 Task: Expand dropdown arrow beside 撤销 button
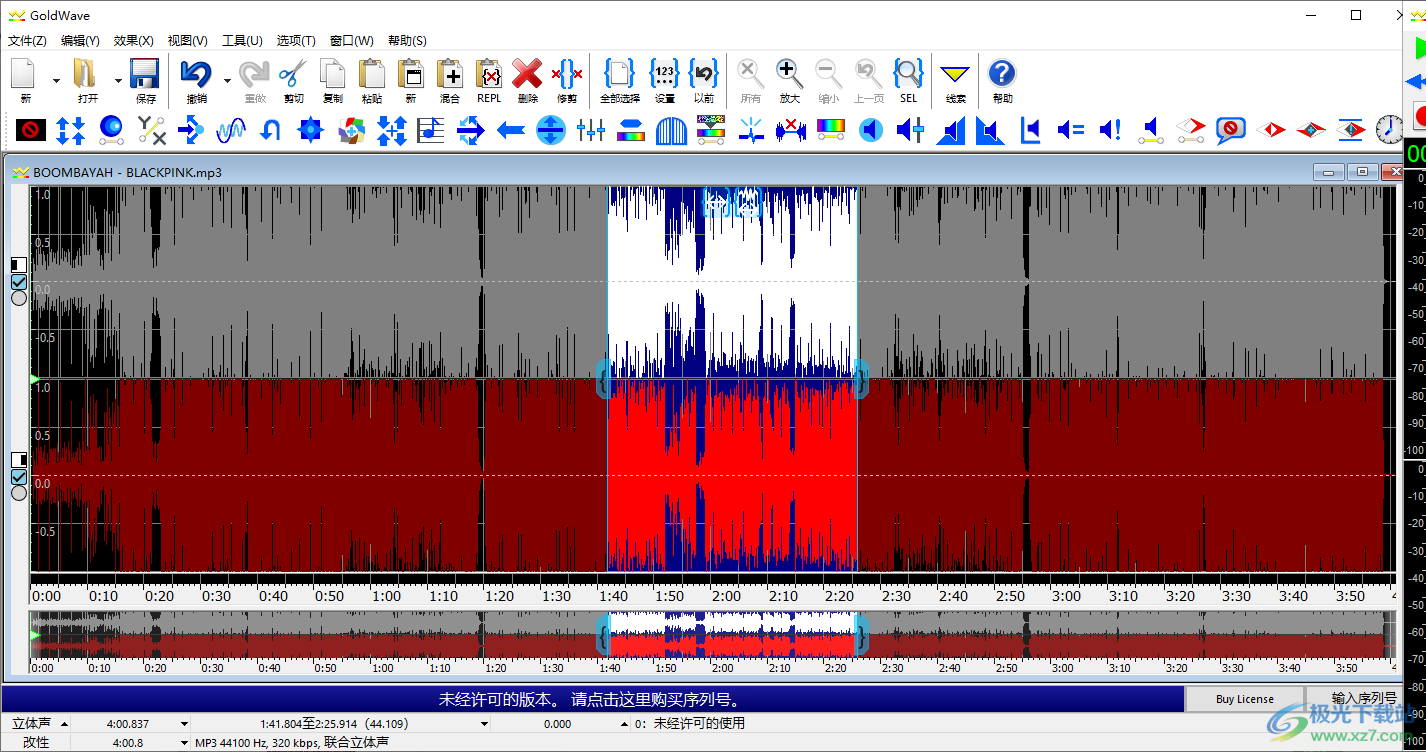click(x=227, y=81)
